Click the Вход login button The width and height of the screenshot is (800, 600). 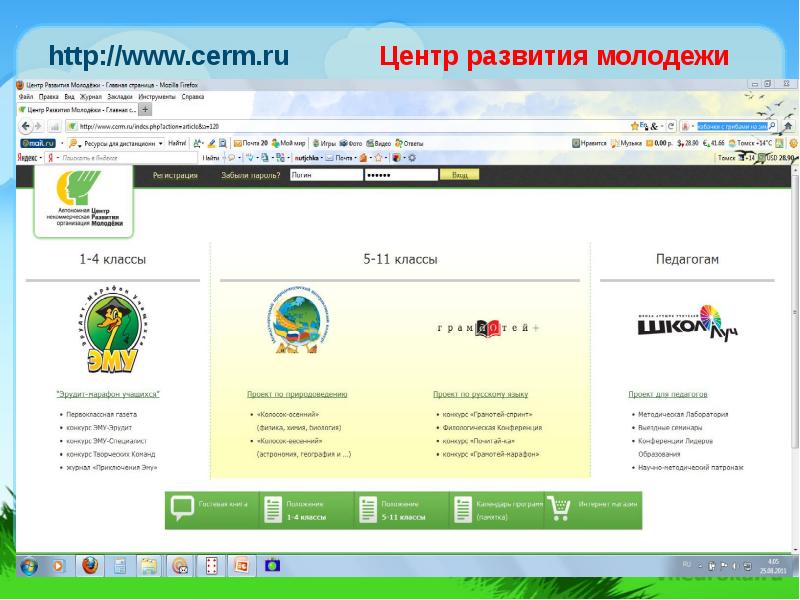point(459,175)
